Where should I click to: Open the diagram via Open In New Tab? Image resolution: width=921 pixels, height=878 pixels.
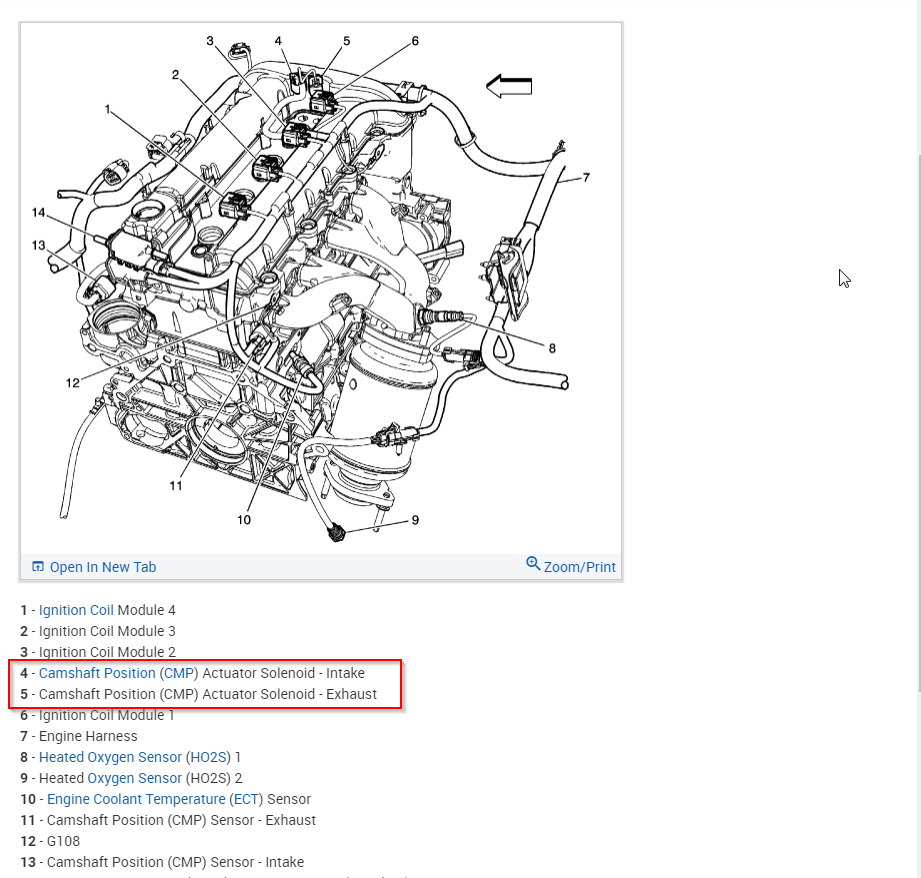[103, 567]
